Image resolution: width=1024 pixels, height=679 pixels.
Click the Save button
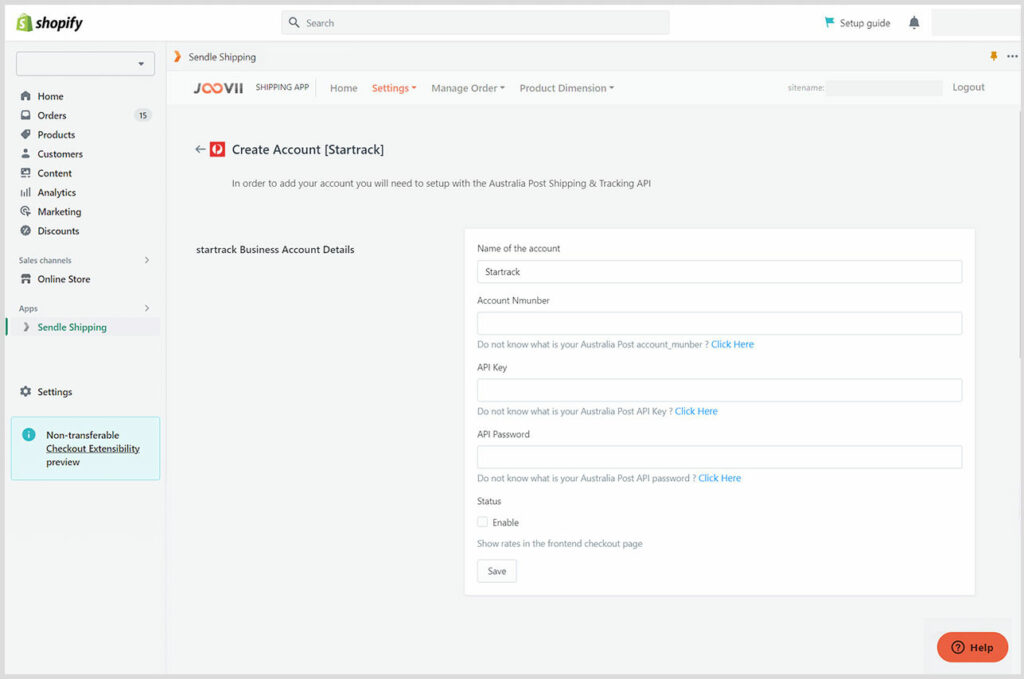click(496, 571)
